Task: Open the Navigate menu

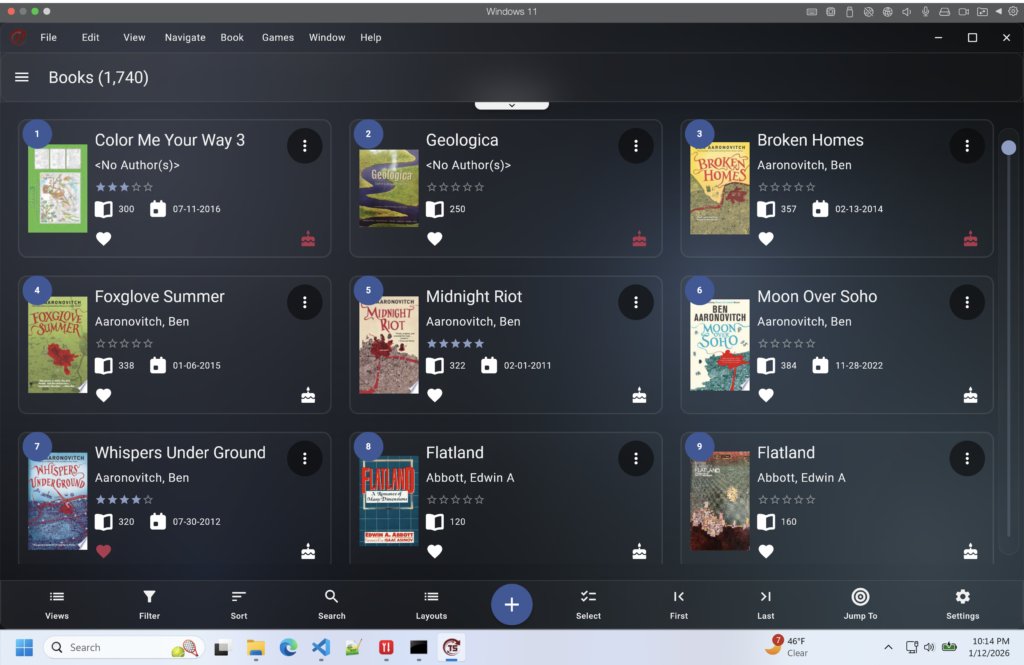Action: click(185, 37)
